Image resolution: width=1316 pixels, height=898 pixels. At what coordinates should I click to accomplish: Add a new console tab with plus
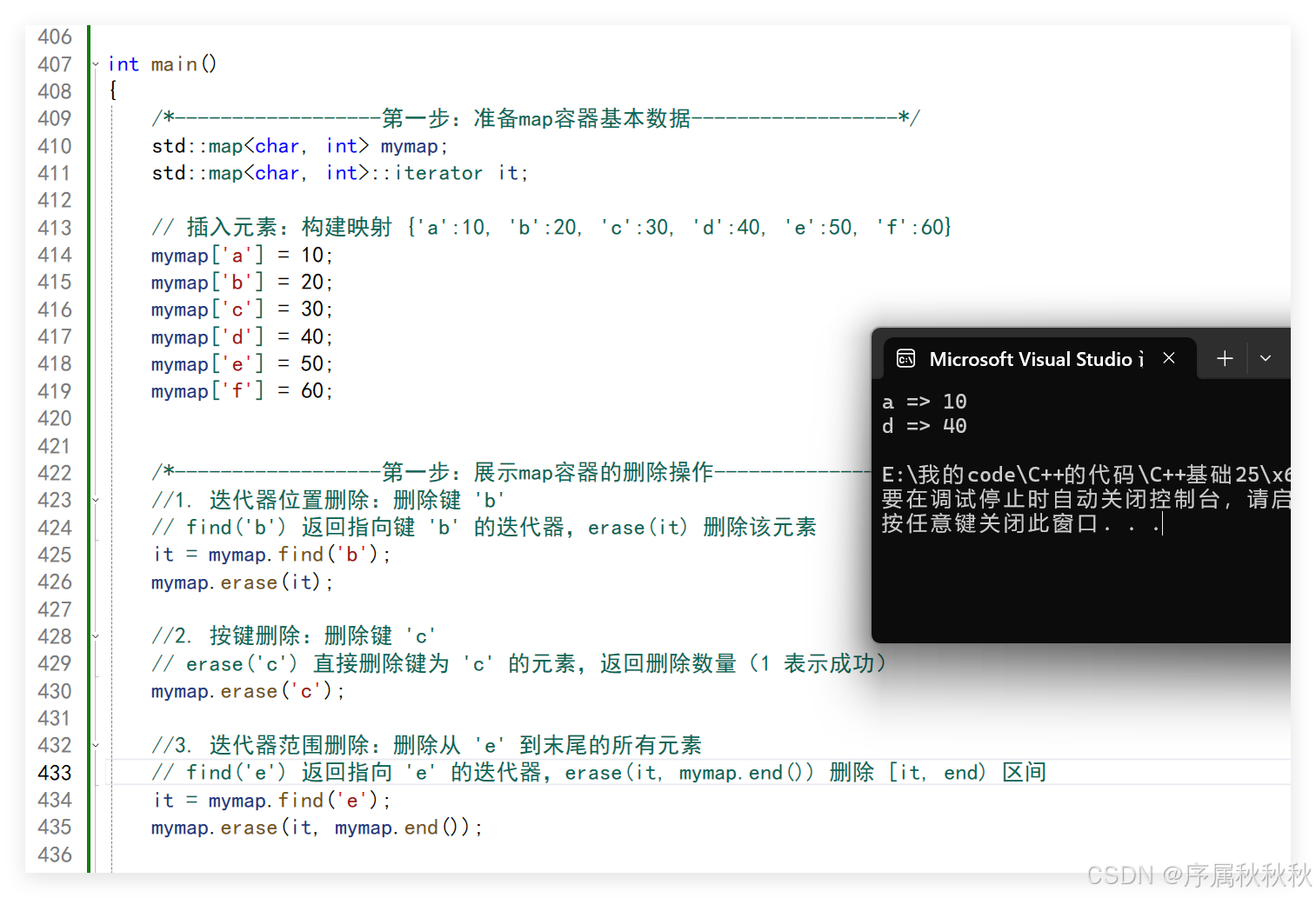point(1225,358)
